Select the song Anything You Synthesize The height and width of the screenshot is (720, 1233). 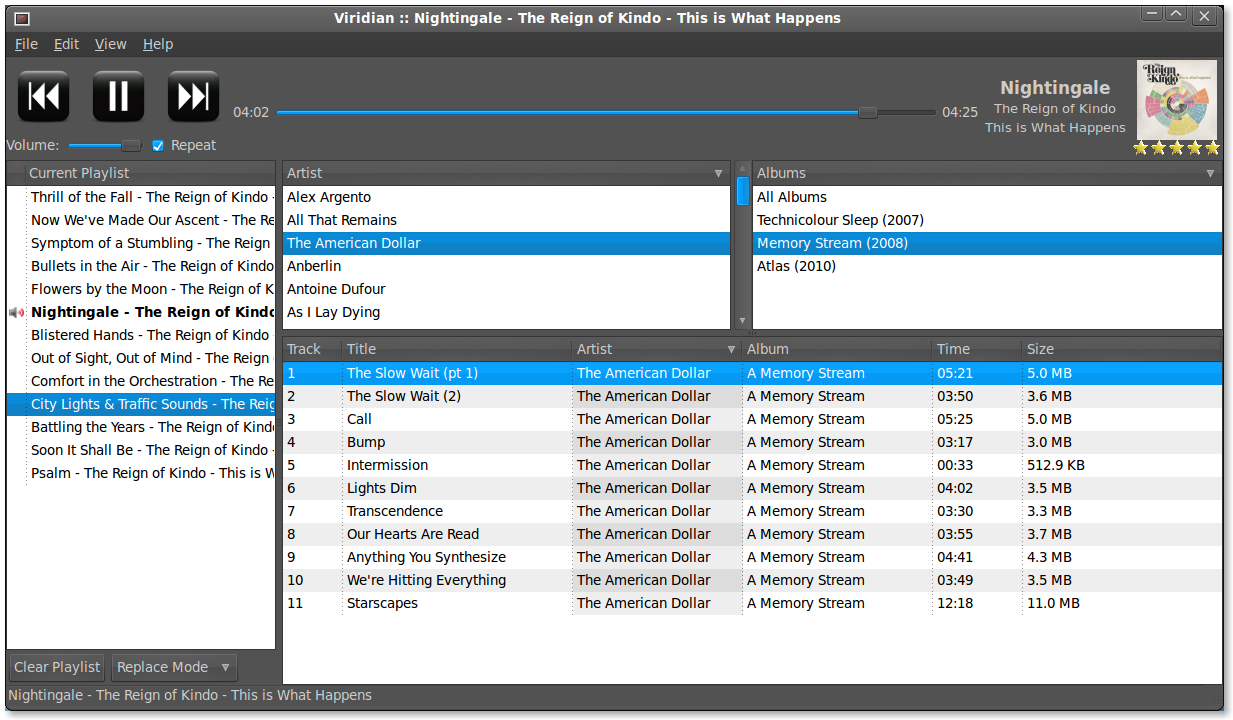752,557
